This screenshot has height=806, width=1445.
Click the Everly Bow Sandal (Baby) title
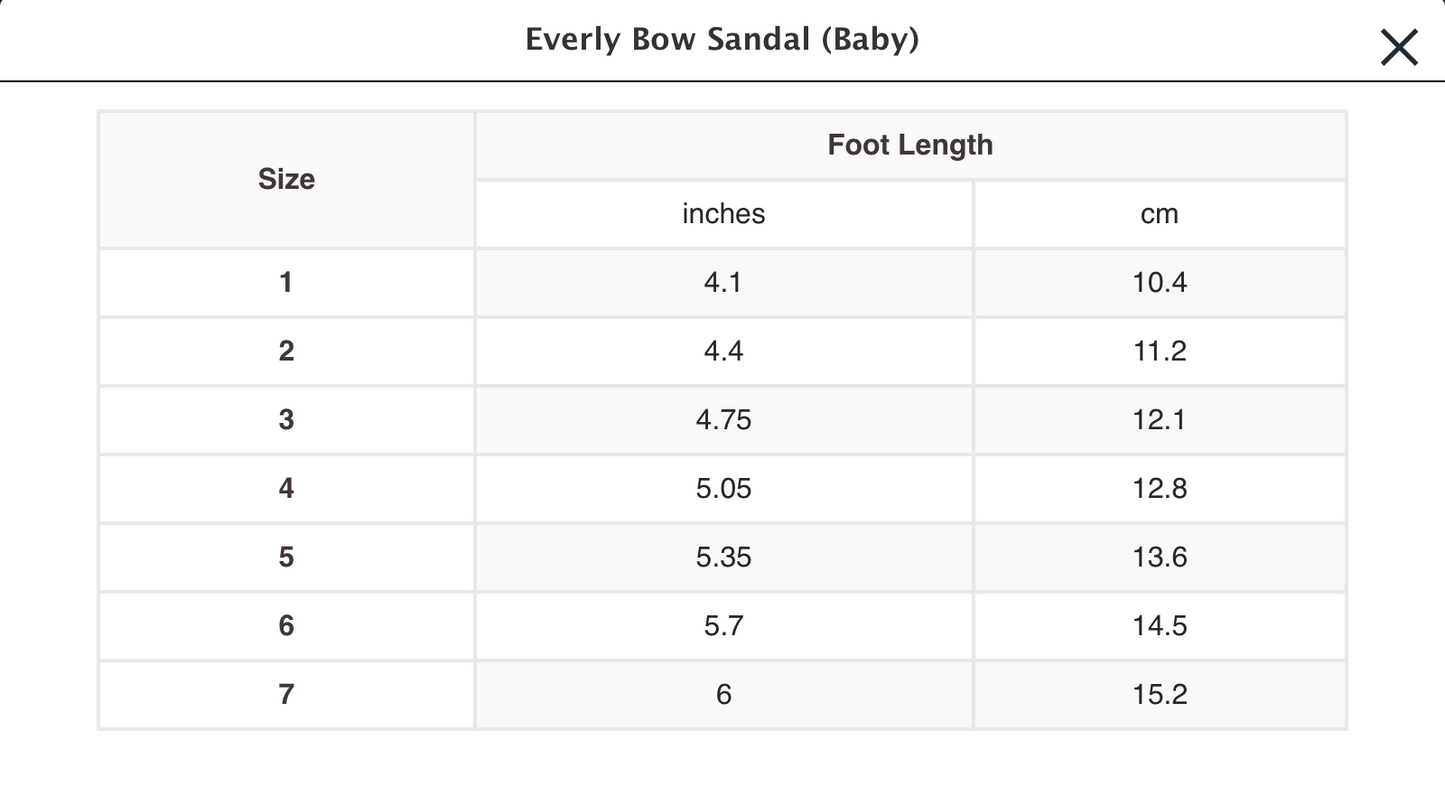tap(722, 40)
